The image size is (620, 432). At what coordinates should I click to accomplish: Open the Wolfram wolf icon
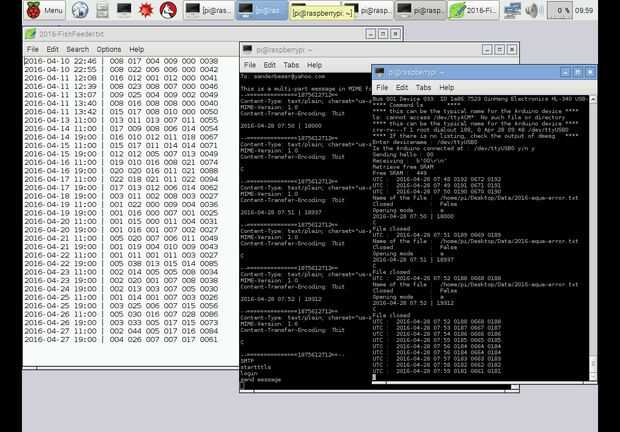(x=168, y=10)
